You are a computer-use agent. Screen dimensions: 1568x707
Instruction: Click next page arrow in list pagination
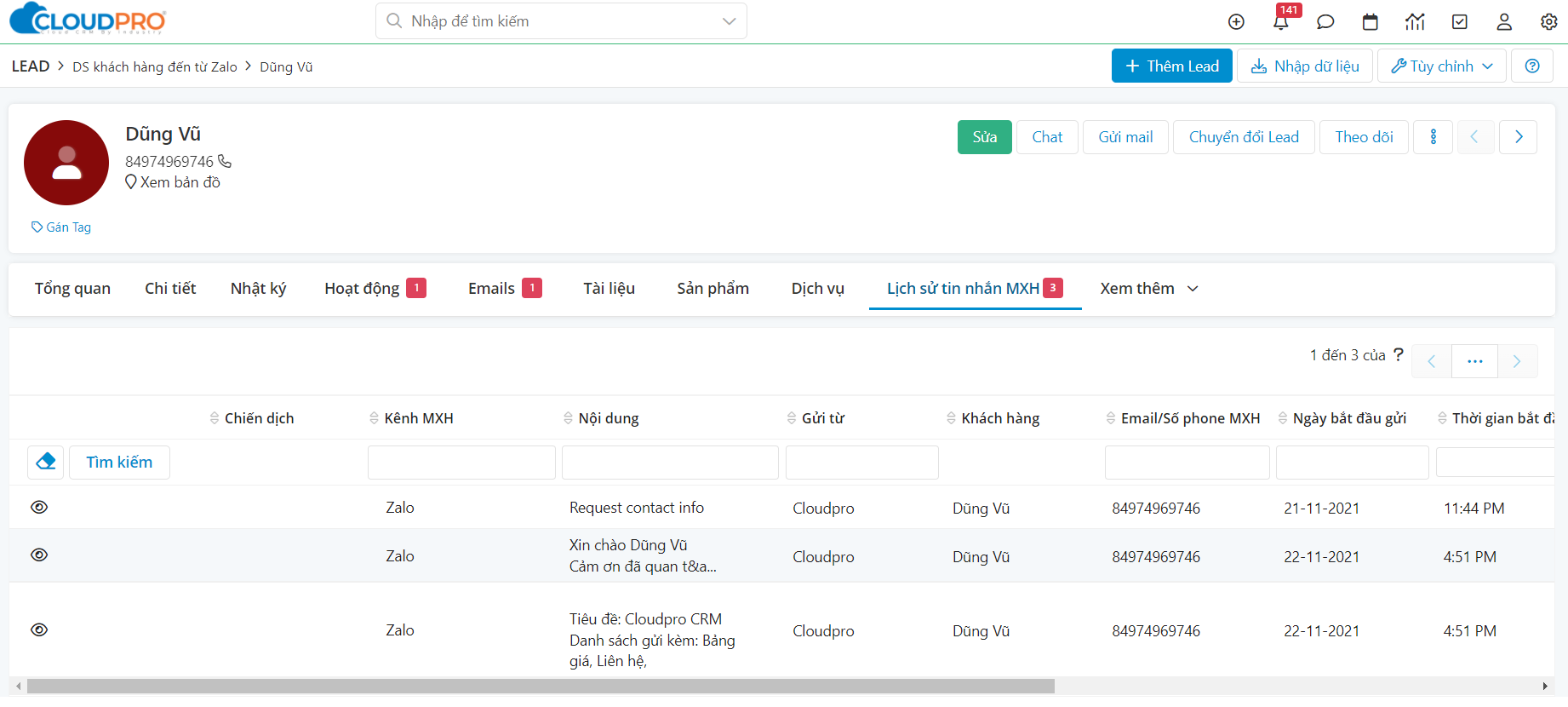1517,361
